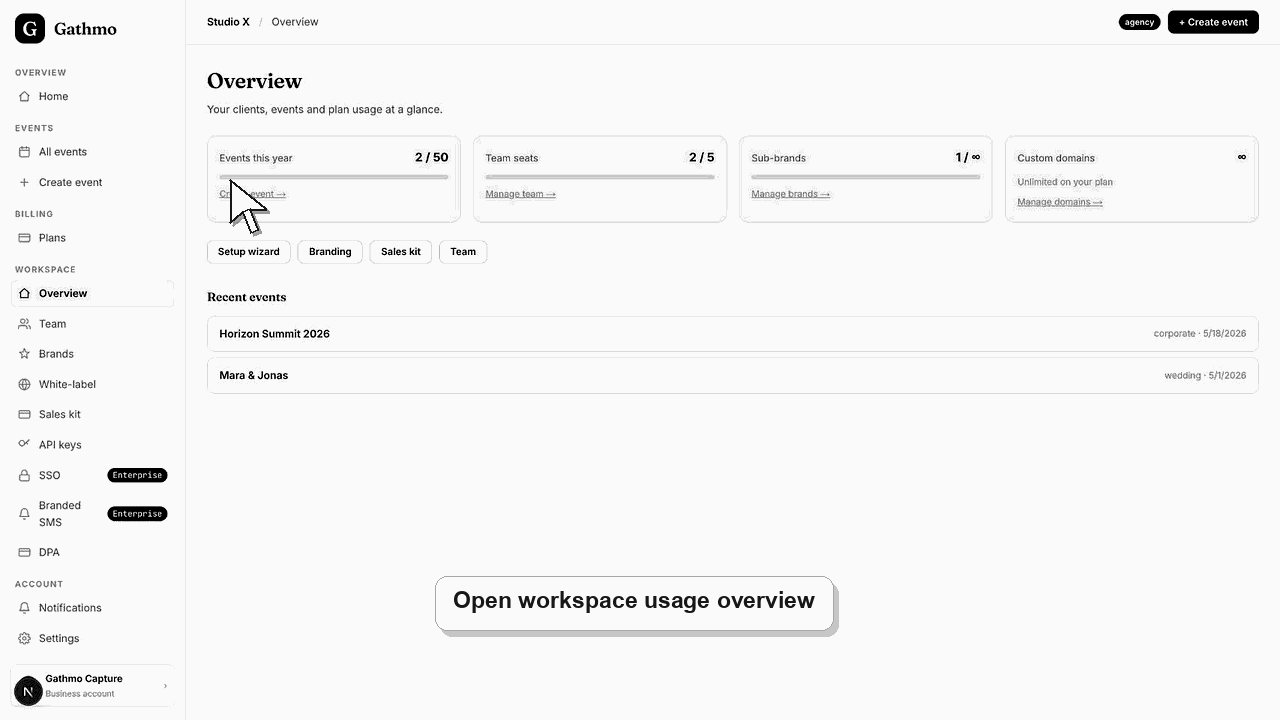
Task: Click the Team people icon
Action: point(24,324)
